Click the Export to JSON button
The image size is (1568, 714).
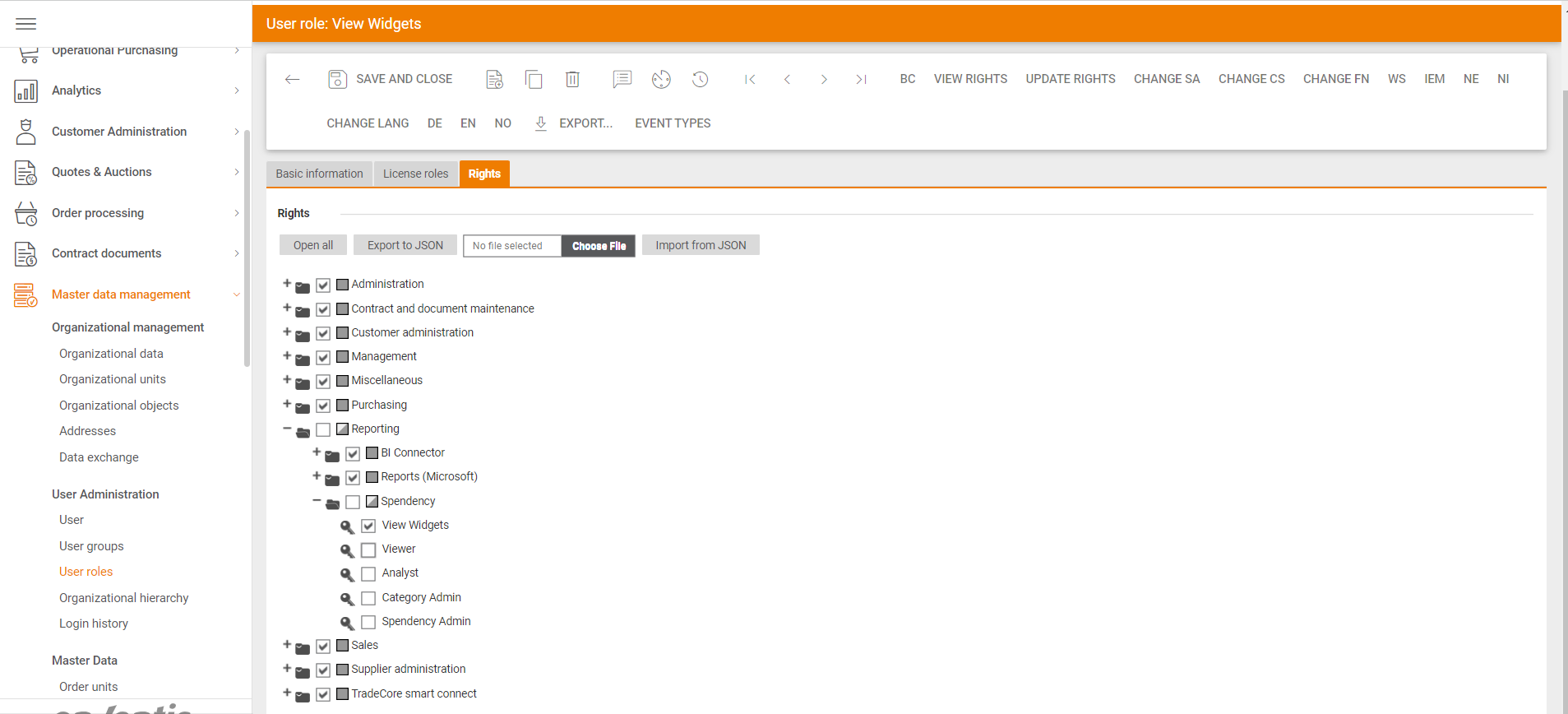point(405,245)
